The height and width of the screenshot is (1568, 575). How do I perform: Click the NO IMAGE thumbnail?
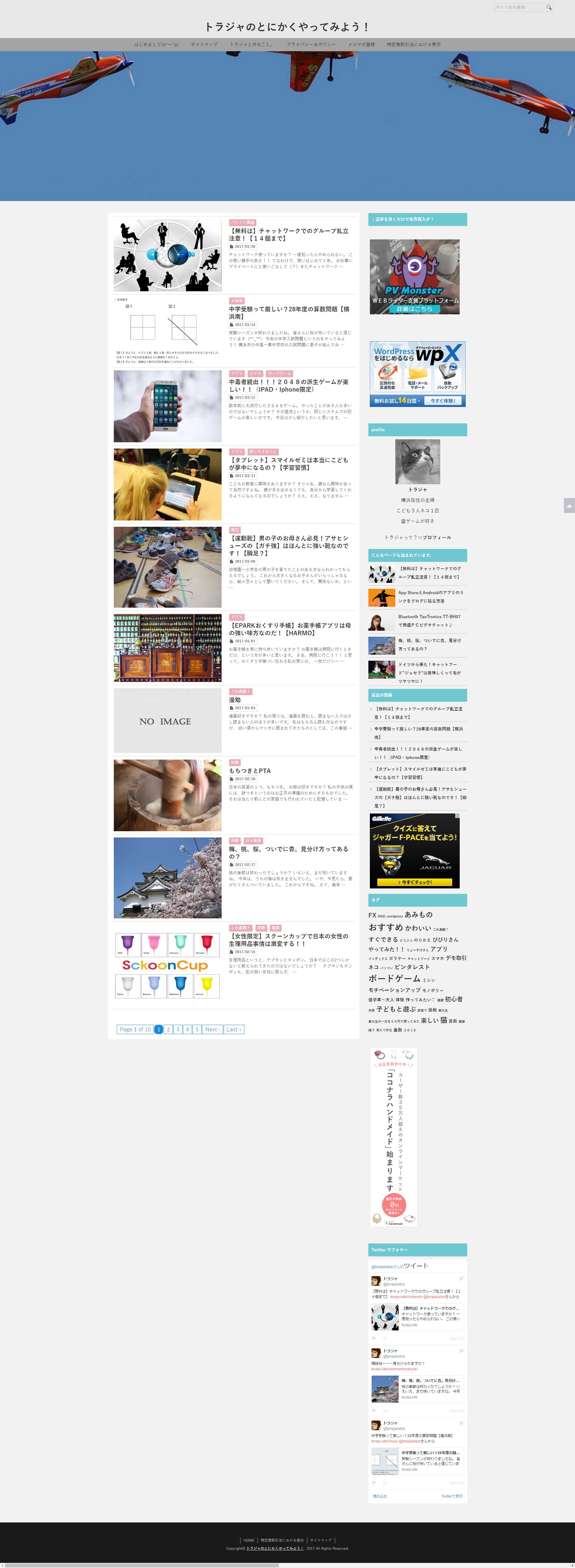[167, 721]
